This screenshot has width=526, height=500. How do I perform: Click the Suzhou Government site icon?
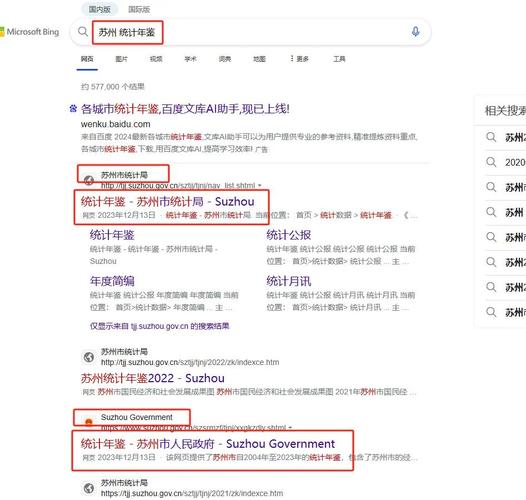[x=89, y=422]
